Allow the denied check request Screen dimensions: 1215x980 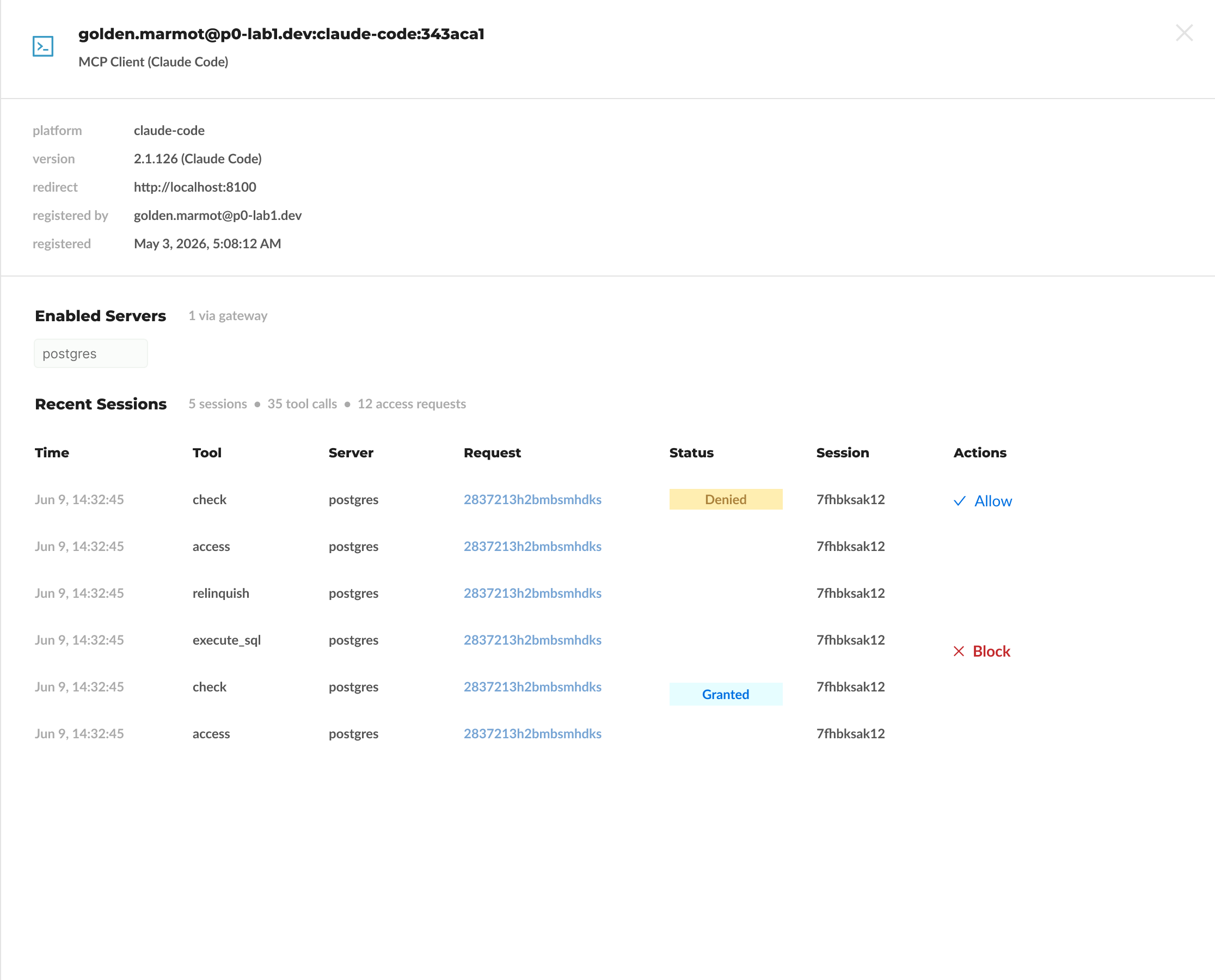point(983,501)
